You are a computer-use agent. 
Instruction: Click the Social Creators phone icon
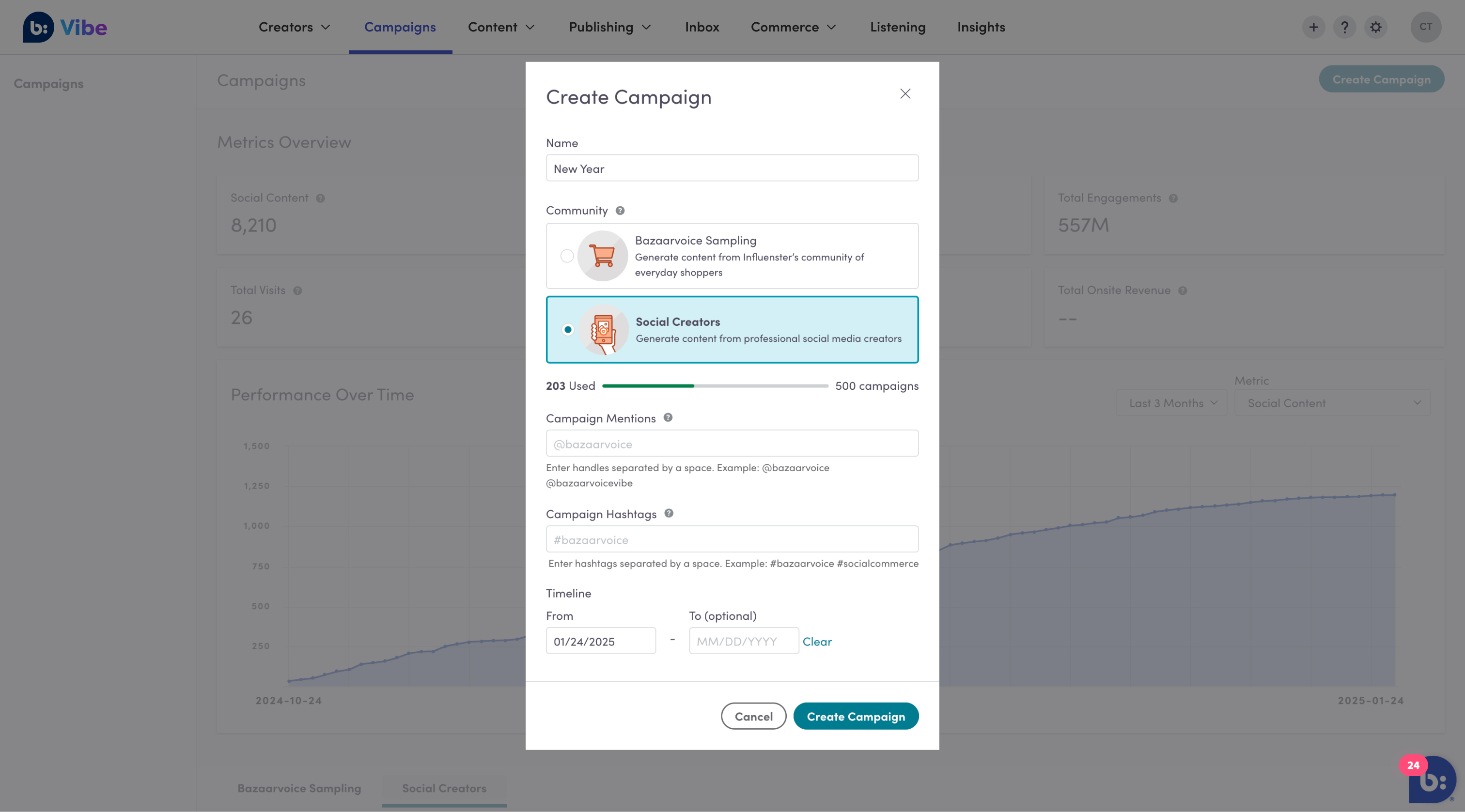[x=603, y=330]
